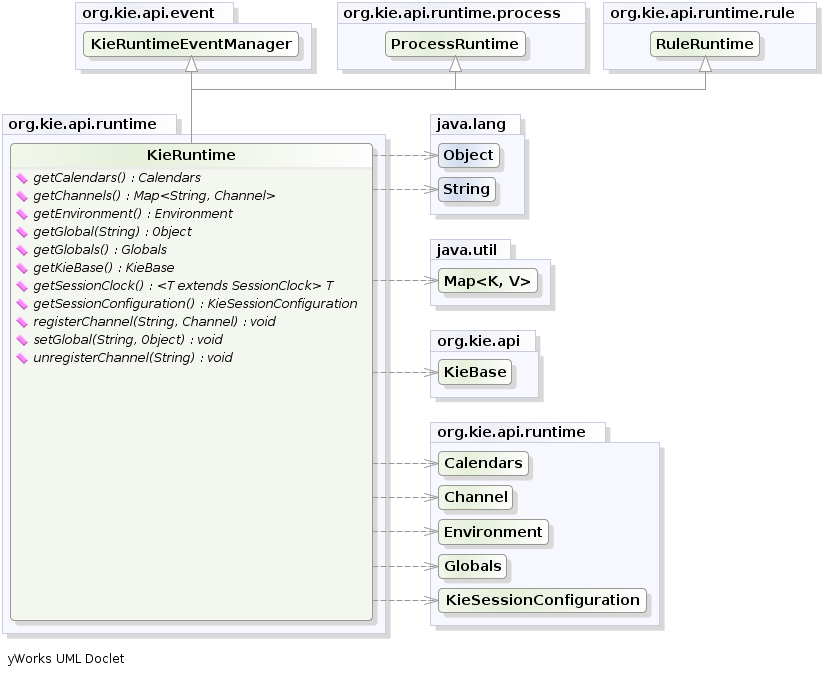
Task: Select the getSessionClock() method icon
Action: pyautogui.click(x=22, y=286)
